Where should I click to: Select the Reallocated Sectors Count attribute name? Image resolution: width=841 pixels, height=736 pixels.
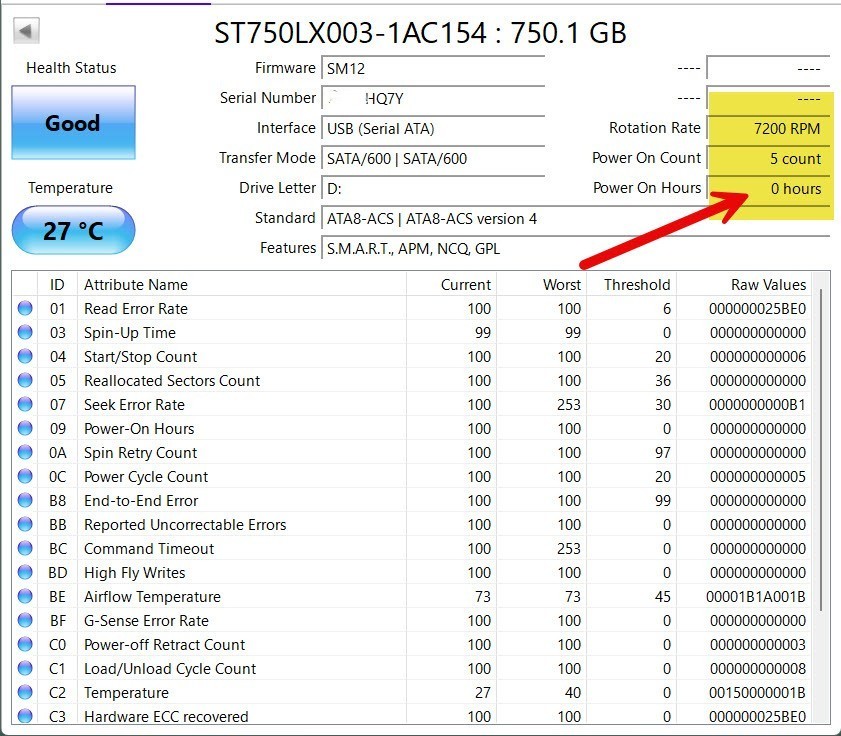coord(172,380)
